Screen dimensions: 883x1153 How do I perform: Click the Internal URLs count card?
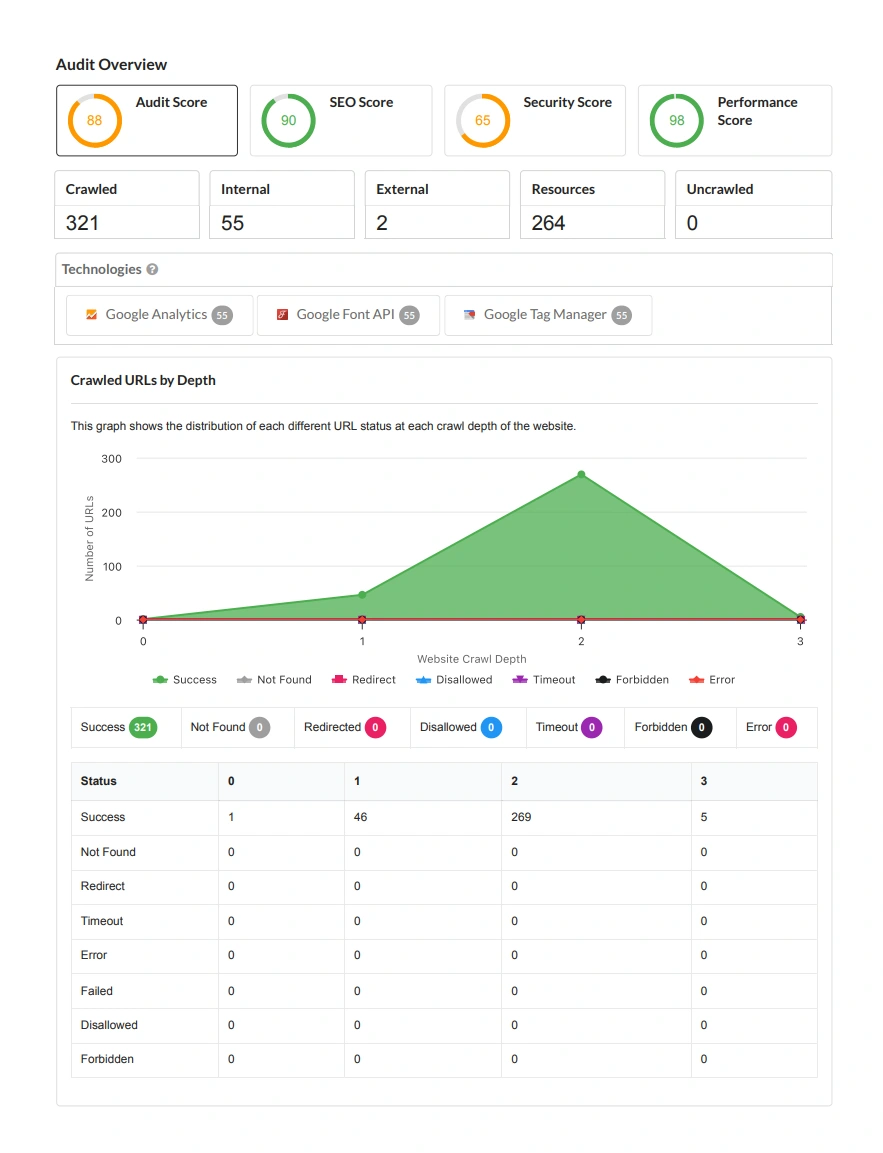[x=282, y=205]
